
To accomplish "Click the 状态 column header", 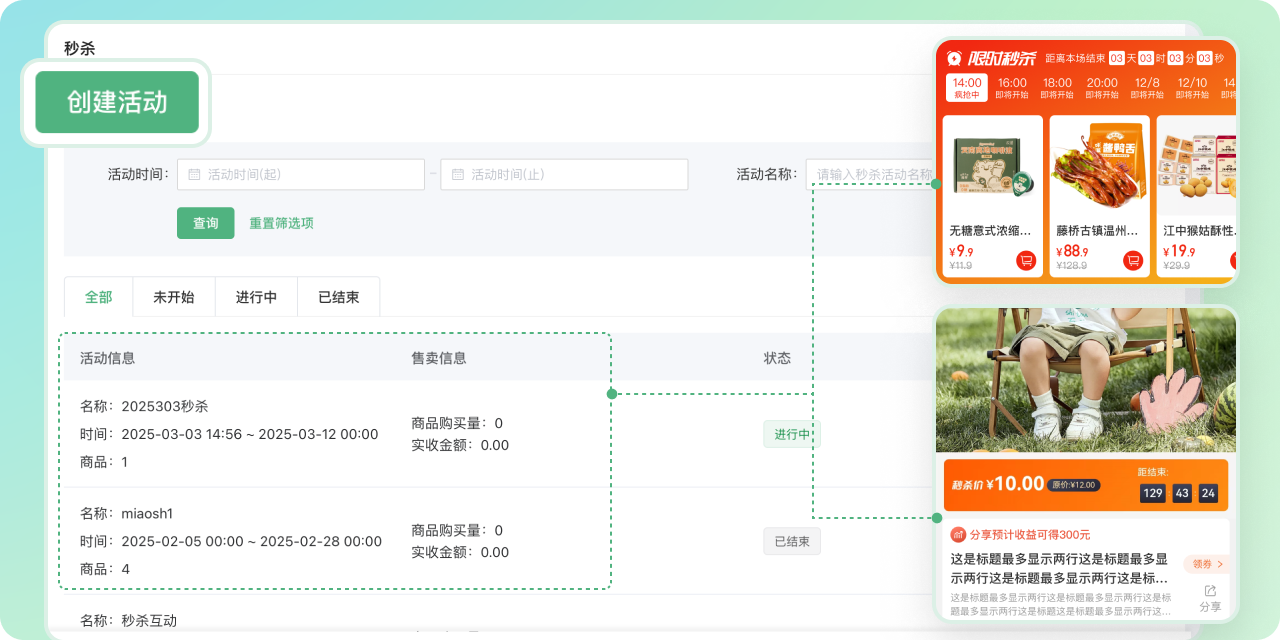I will (x=777, y=357).
